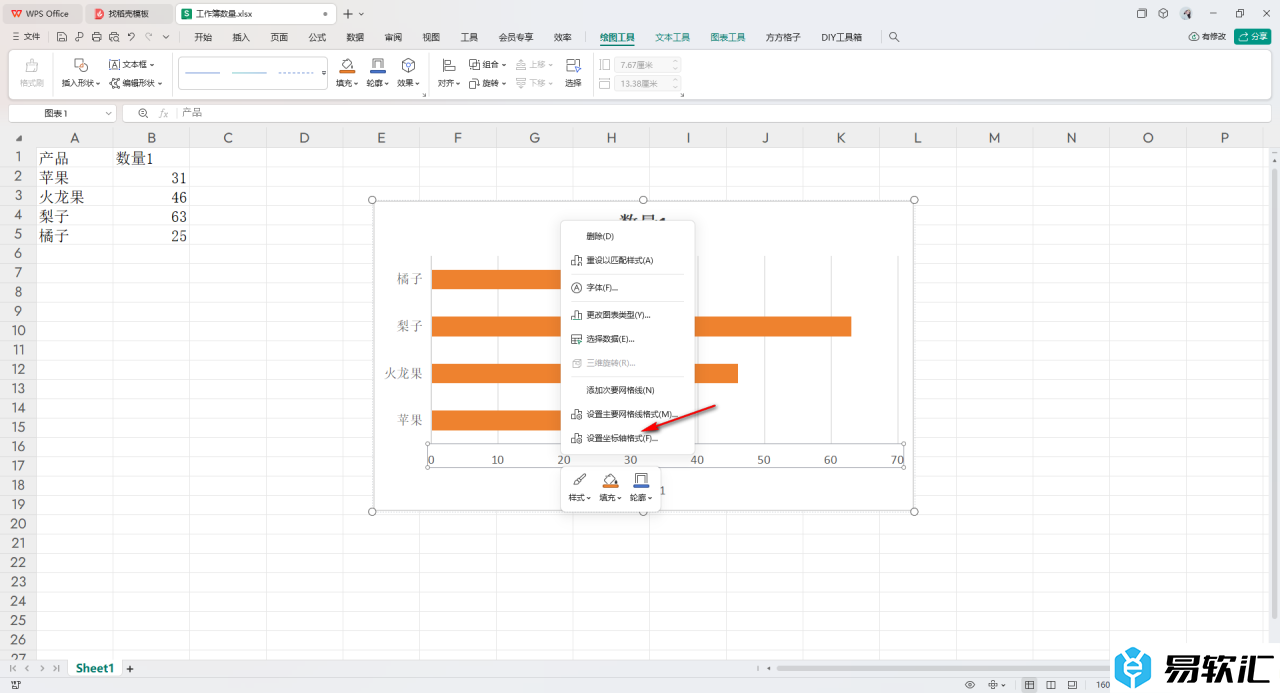The height and width of the screenshot is (693, 1280).
Task: Click the Print icon in quick toolbar
Action: (x=96, y=37)
